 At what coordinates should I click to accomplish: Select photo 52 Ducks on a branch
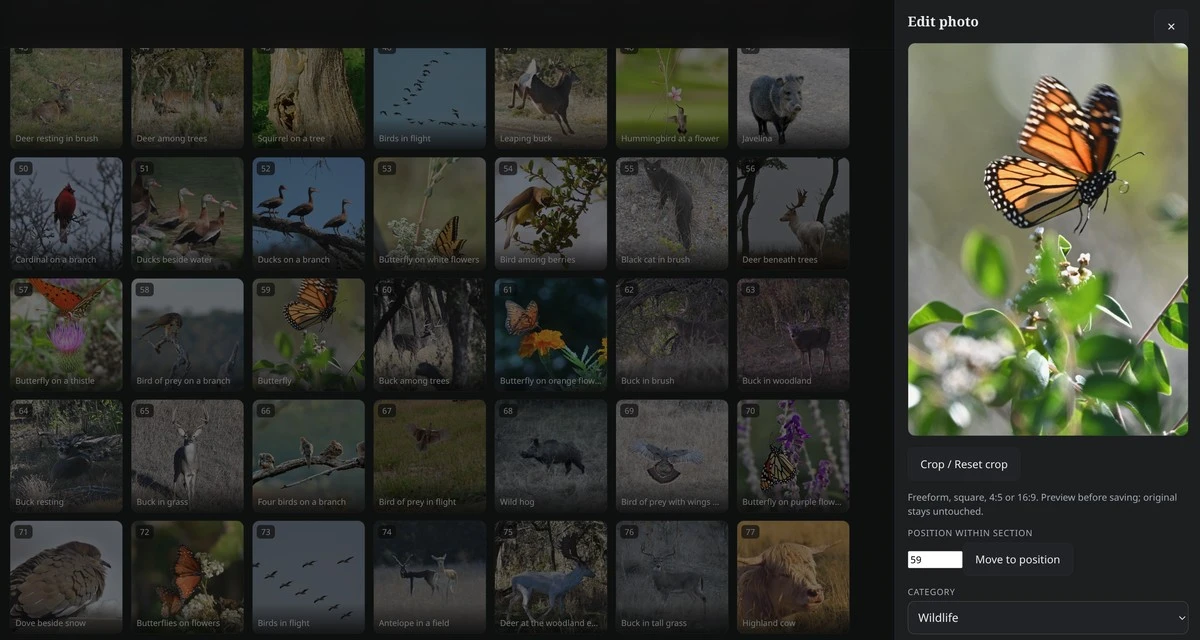(308, 213)
